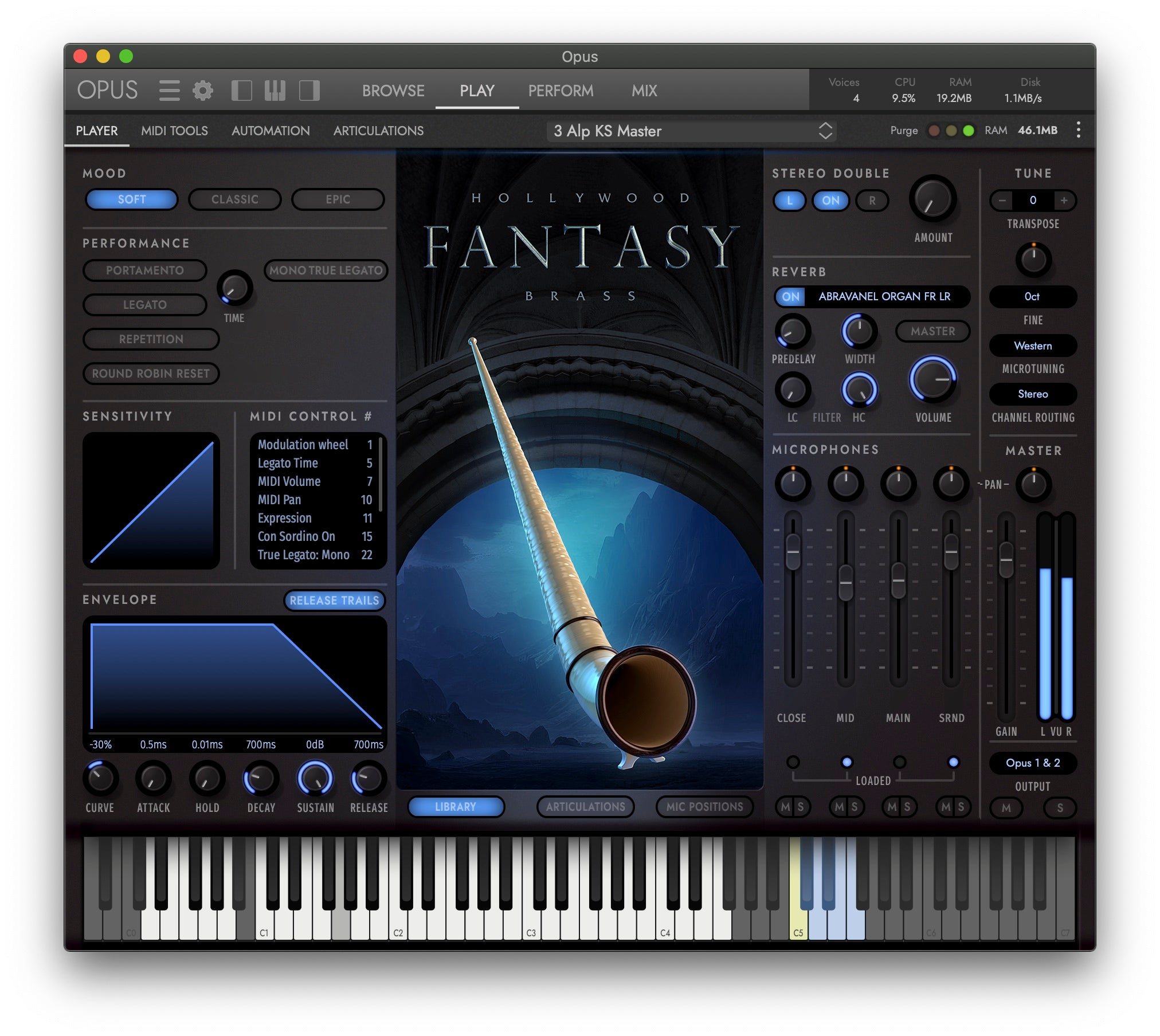The height and width of the screenshot is (1036, 1160).
Task: Click the piano keyboard view icon
Action: click(275, 91)
